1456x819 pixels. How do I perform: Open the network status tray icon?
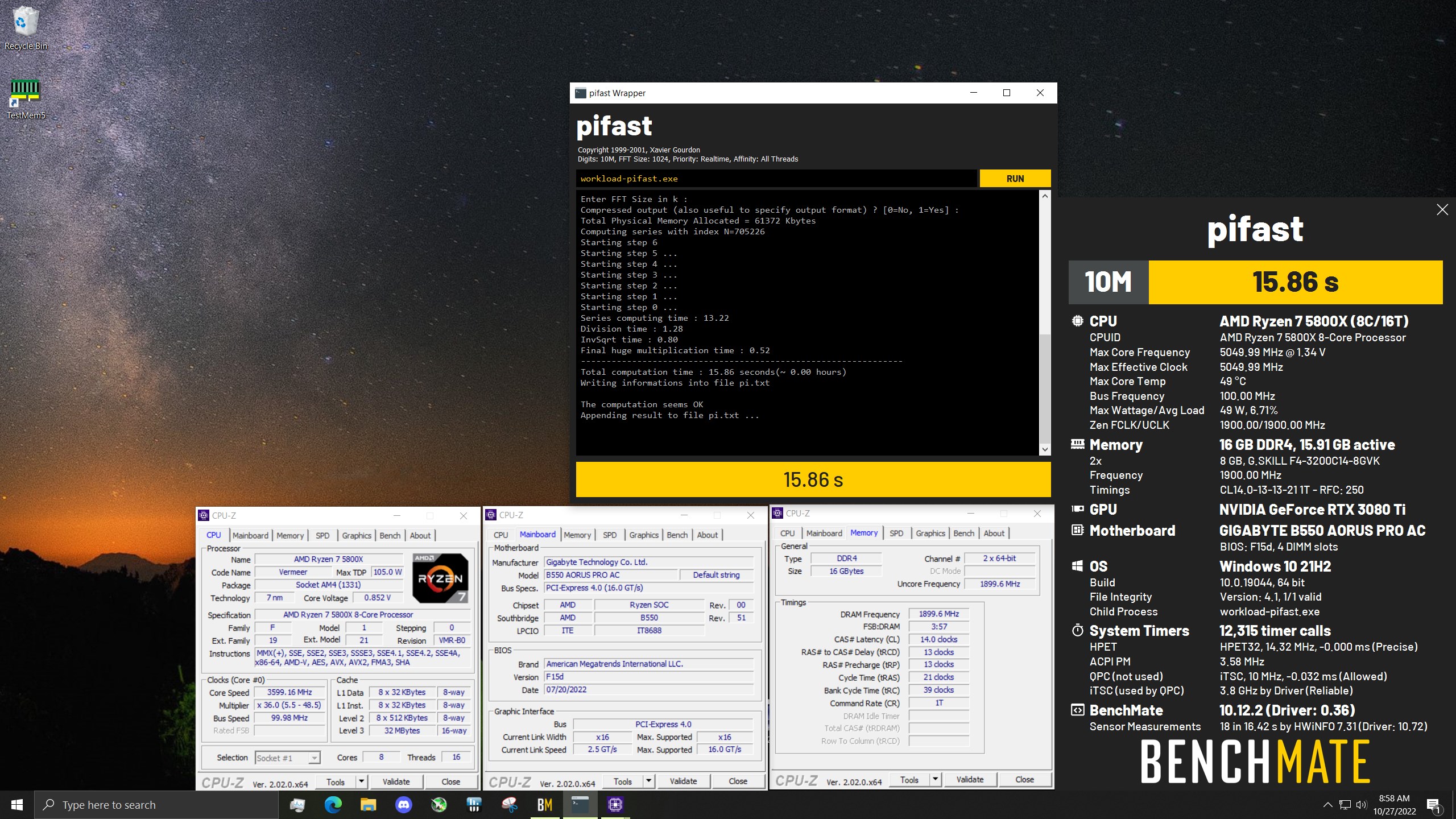pyautogui.click(x=1345, y=805)
